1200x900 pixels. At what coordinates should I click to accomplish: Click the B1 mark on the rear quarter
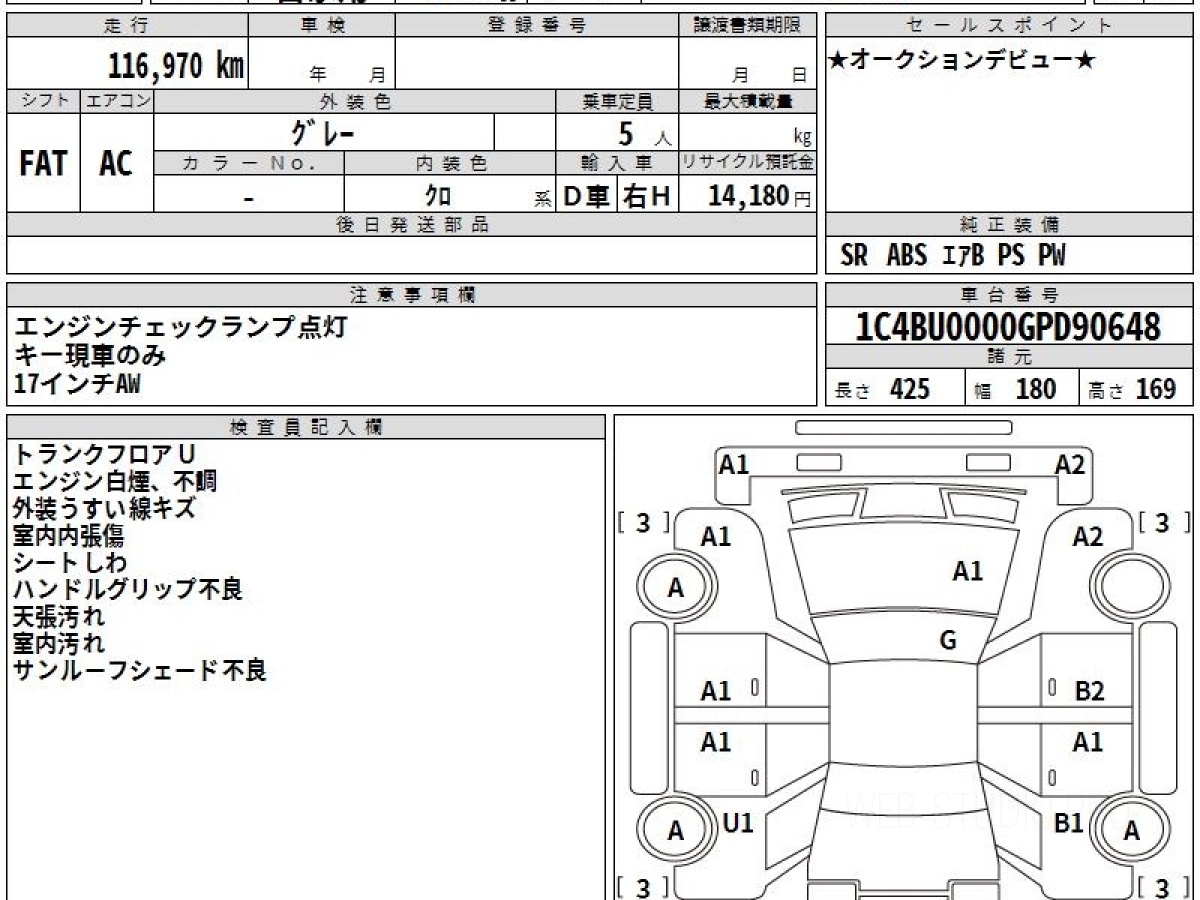pos(1070,823)
